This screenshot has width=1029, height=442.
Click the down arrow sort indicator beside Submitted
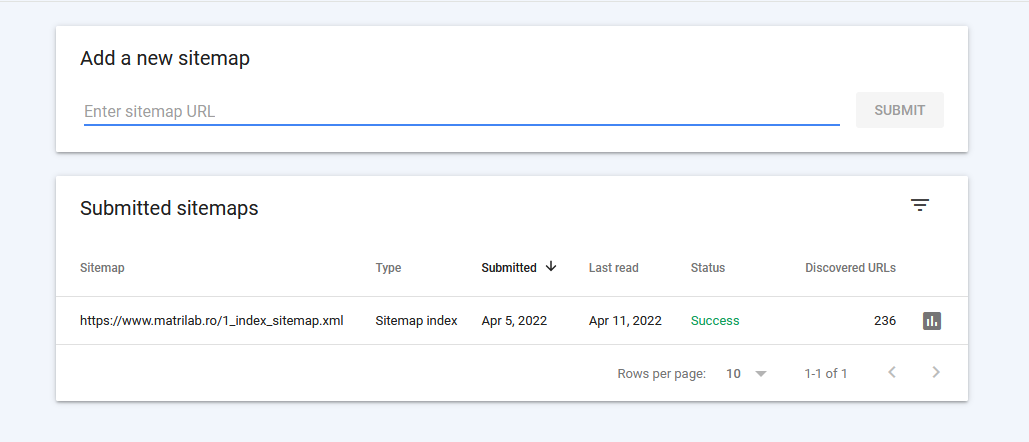point(551,267)
